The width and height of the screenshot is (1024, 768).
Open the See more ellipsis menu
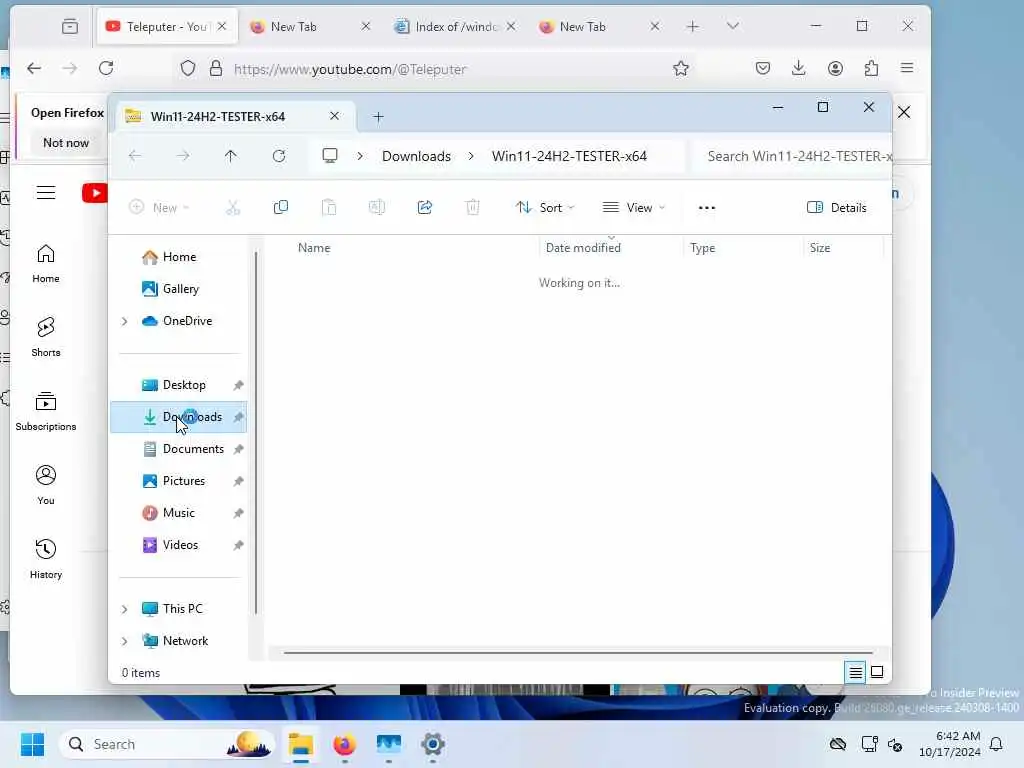pos(707,208)
